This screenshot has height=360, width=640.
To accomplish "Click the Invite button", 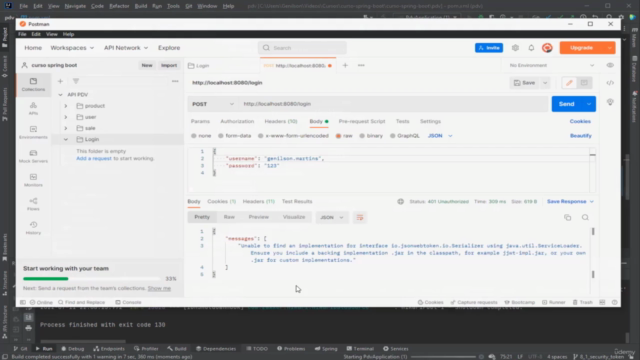I will pos(489,48).
